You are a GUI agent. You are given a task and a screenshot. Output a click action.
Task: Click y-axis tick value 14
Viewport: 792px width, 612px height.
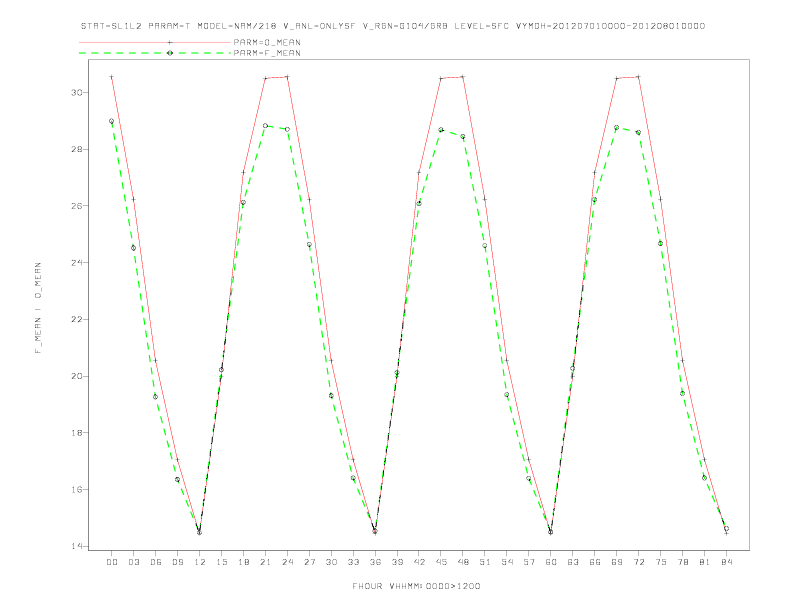77,546
